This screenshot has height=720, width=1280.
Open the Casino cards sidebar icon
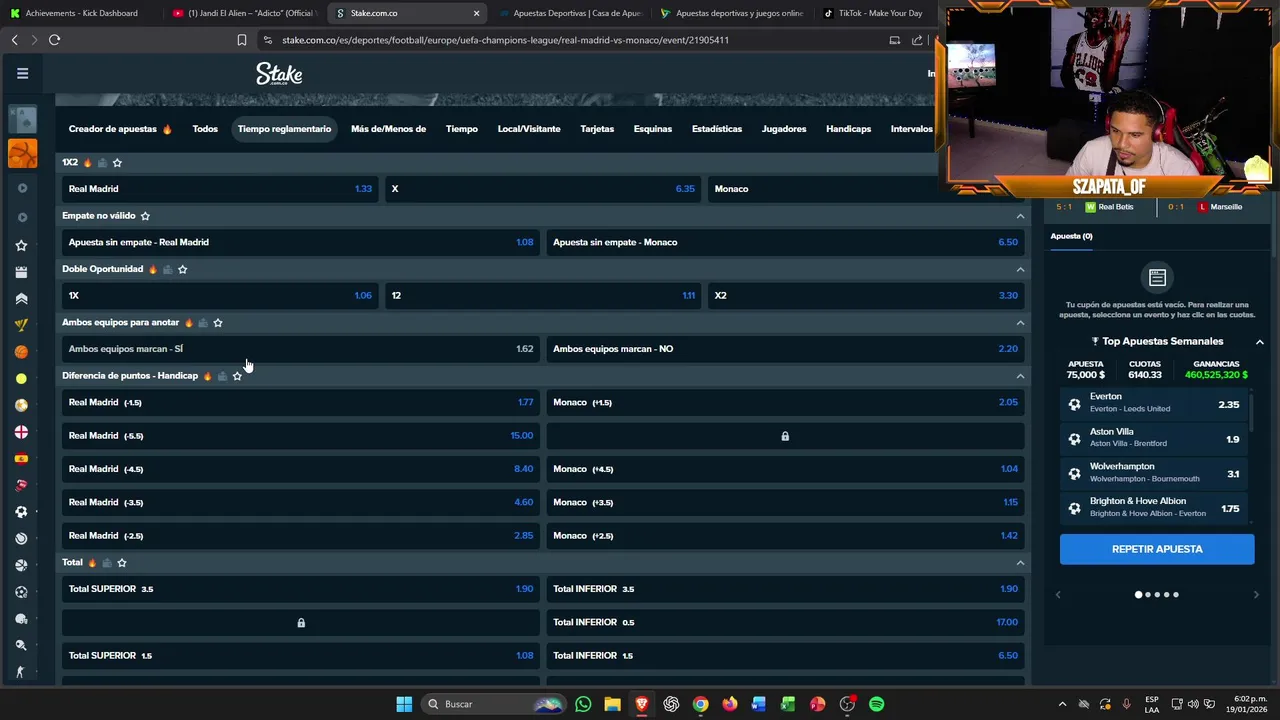22,120
